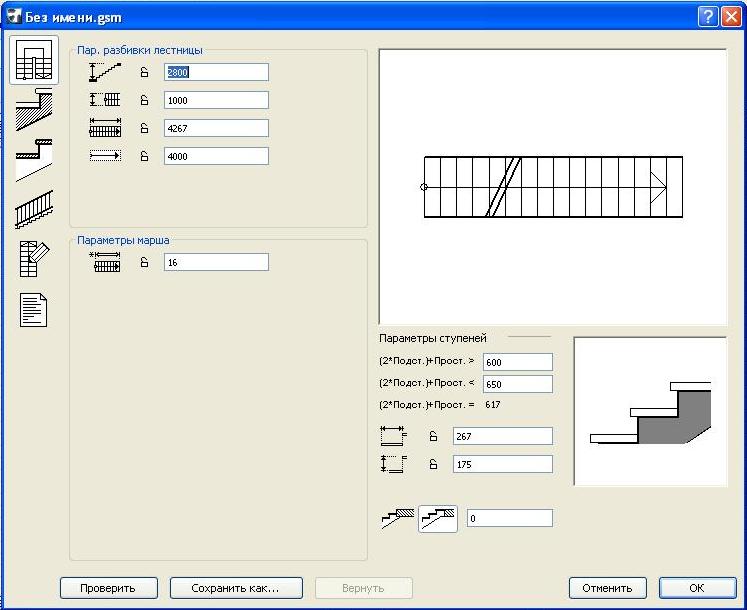
Task: Click the Сохранить как... button
Action: [236, 588]
